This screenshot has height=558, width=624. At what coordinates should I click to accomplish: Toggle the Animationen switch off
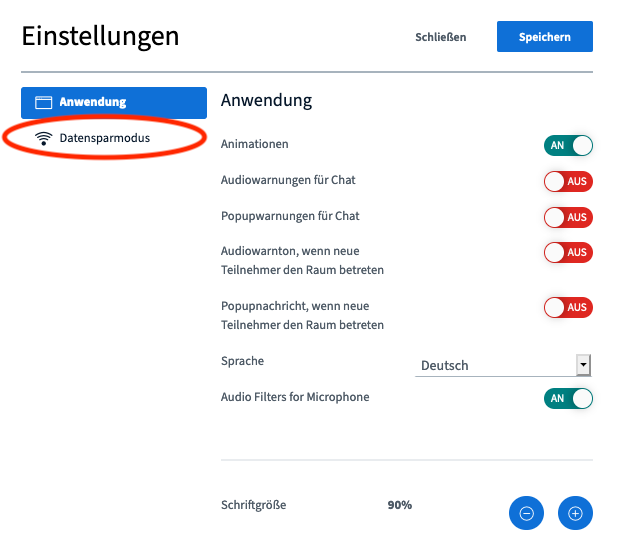568,145
